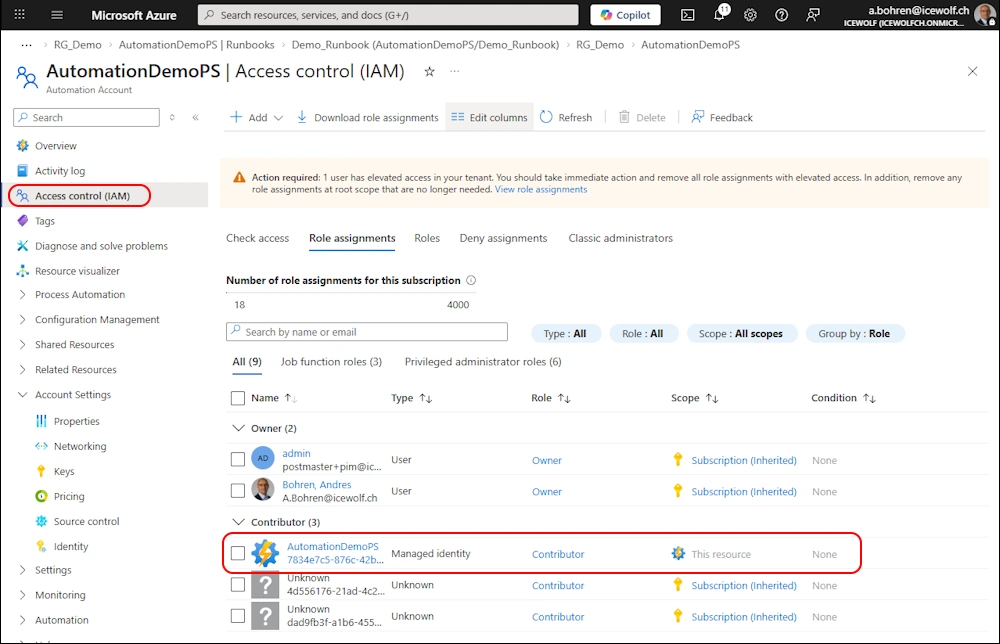This screenshot has height=644, width=1000.
Task: Open the notifications bell
Action: (720, 15)
